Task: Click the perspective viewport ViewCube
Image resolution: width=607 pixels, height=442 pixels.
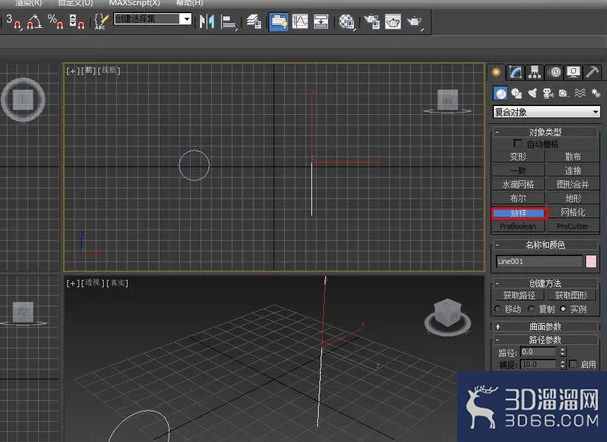Action: (448, 313)
